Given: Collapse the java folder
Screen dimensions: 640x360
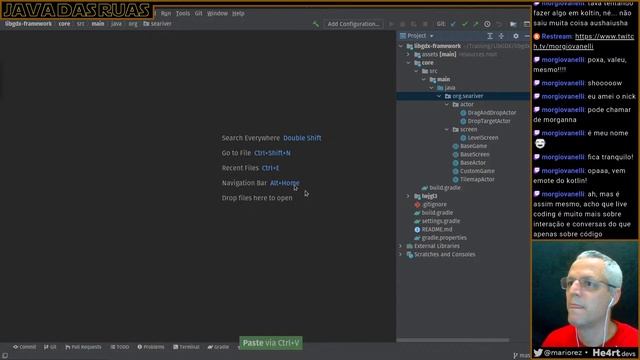Looking at the screenshot, I should (x=431, y=88).
